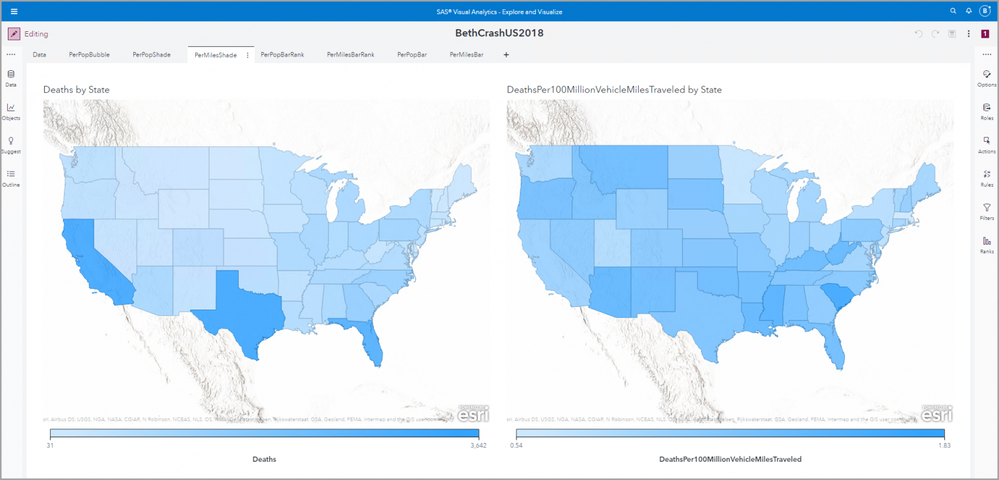This screenshot has height=480, width=999.
Task: Click the Deaths legend label
Action: point(264,458)
